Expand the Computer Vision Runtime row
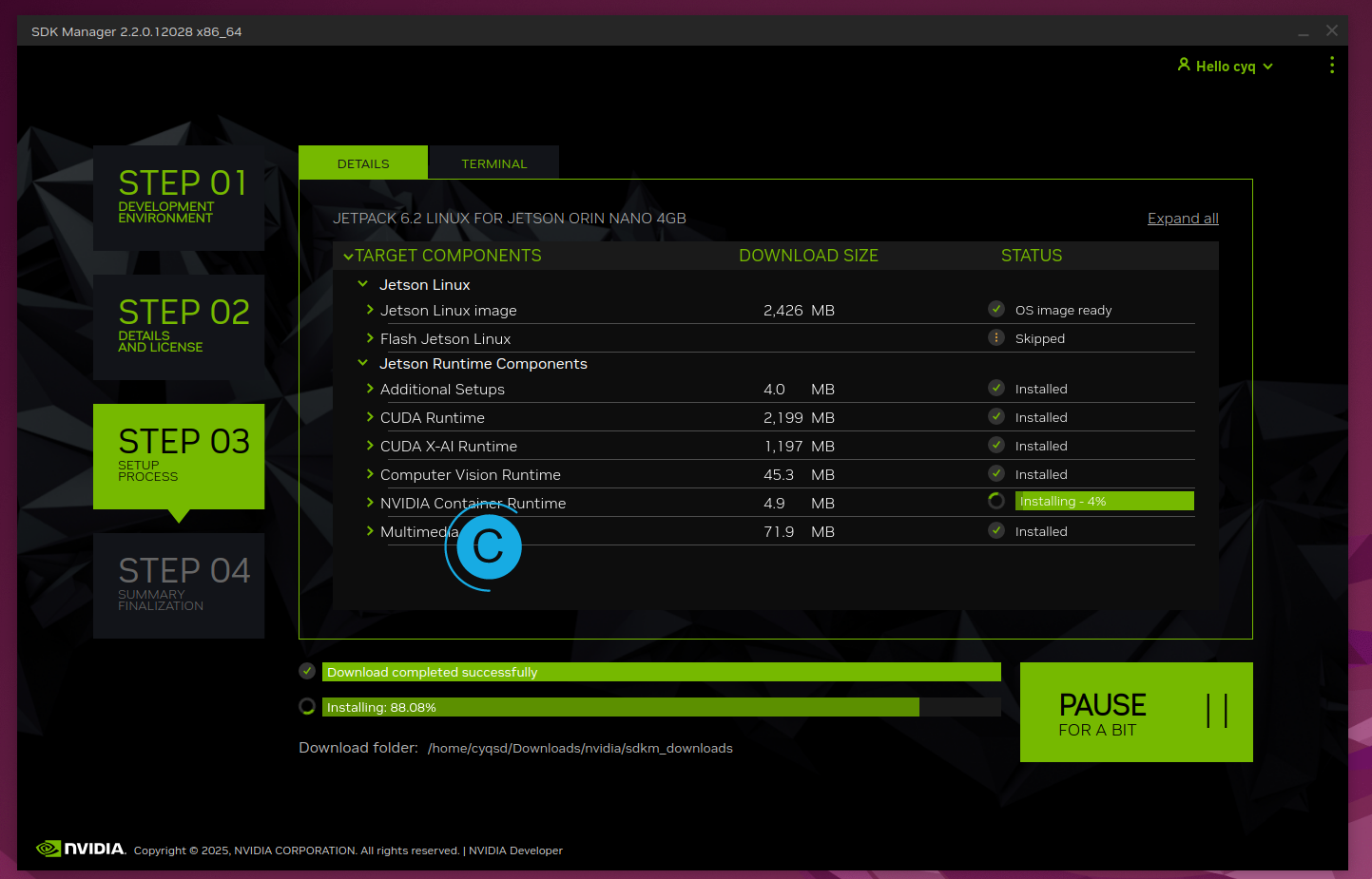This screenshot has height=879, width=1372. pos(370,473)
